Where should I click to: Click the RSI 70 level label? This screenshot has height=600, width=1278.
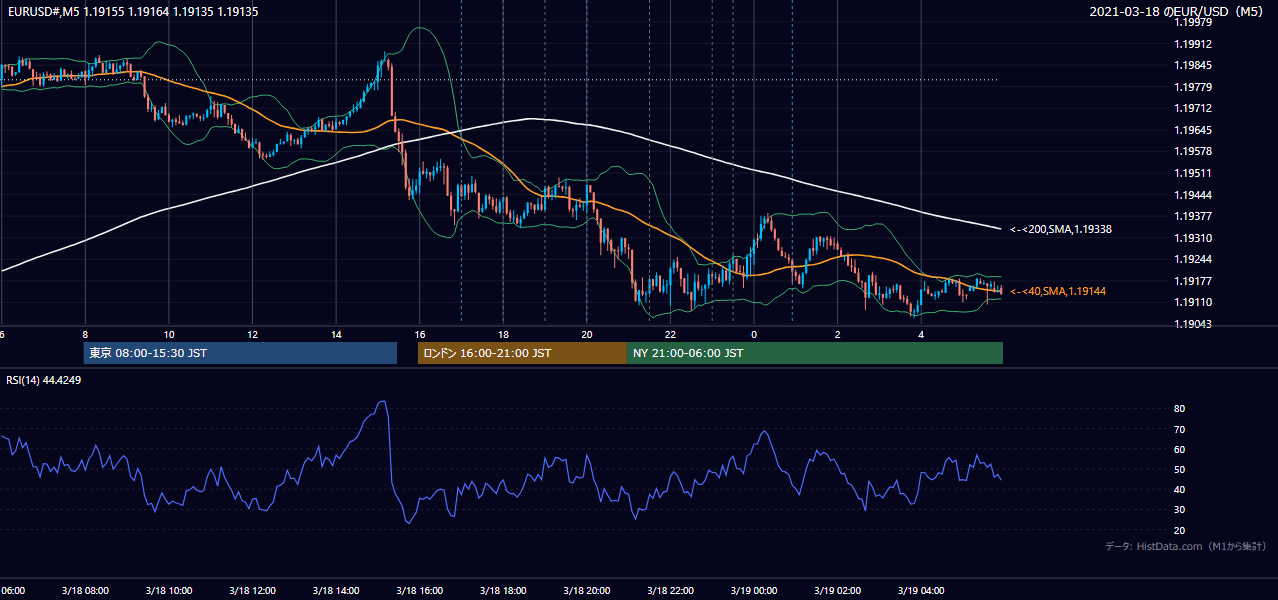pyautogui.click(x=1179, y=429)
